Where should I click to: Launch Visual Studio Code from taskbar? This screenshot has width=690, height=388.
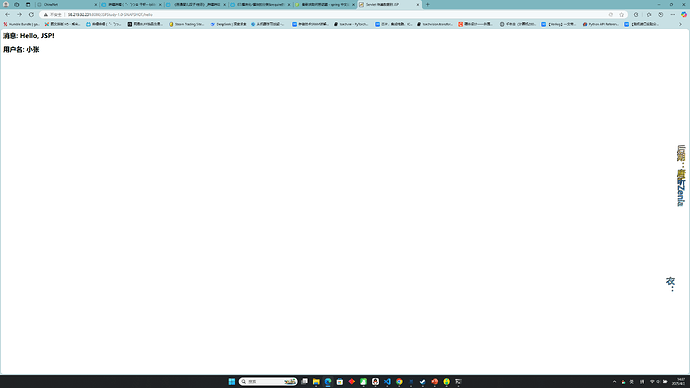coord(387,381)
